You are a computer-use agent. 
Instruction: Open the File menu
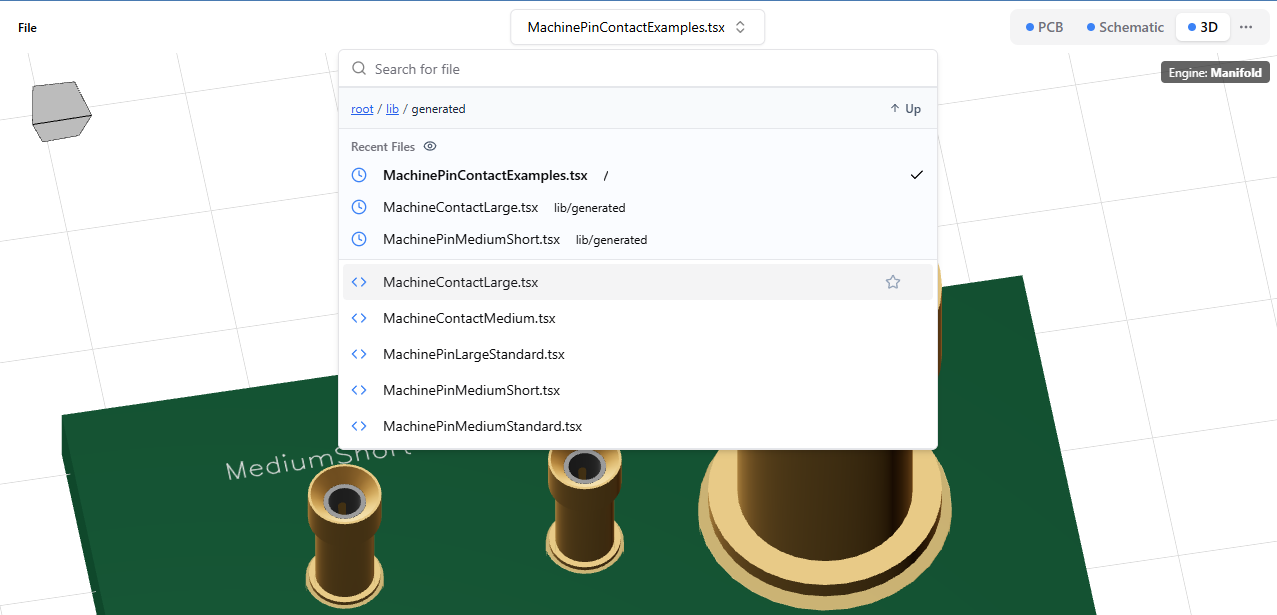[x=27, y=28]
